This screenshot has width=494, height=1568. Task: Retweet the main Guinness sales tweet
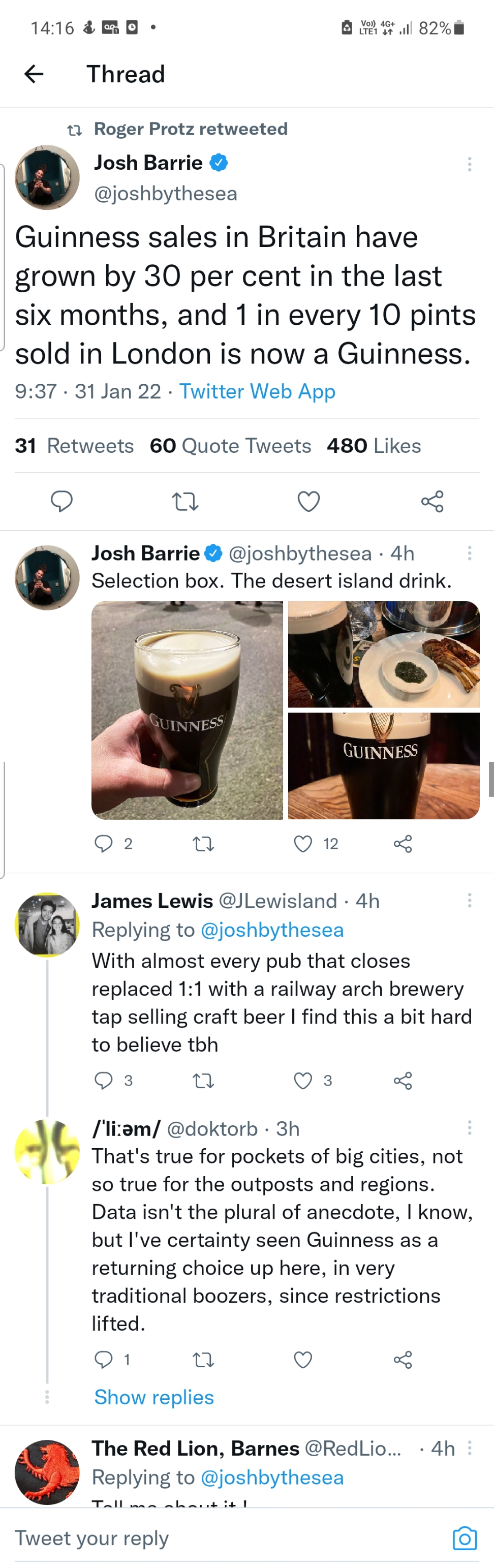[185, 502]
